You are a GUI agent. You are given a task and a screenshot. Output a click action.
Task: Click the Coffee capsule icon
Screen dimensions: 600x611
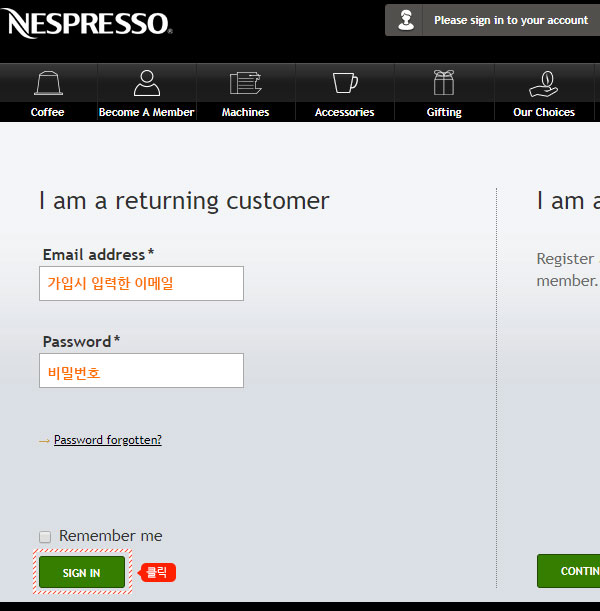47,83
